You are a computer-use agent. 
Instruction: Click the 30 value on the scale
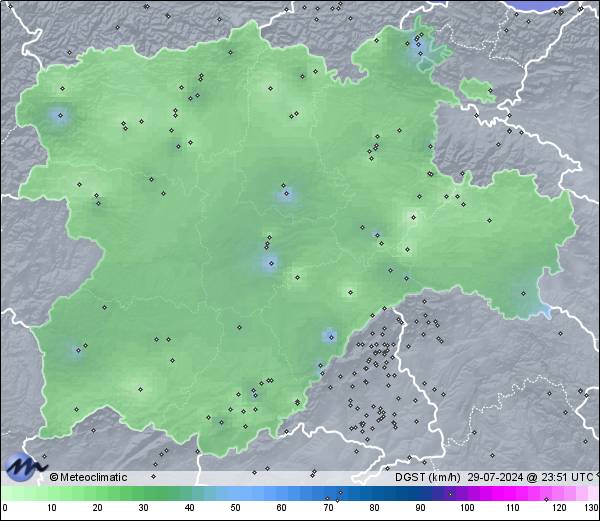pos(143,508)
